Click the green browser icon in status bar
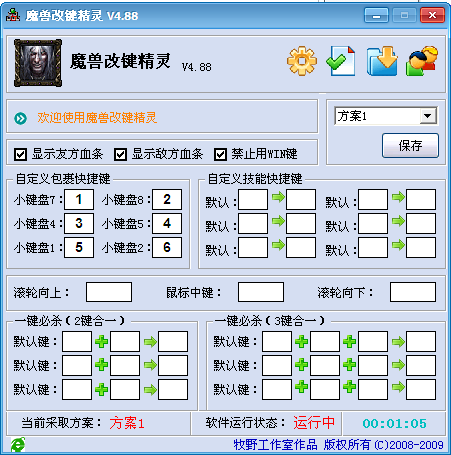This screenshot has width=451, height=455. pos(18,445)
